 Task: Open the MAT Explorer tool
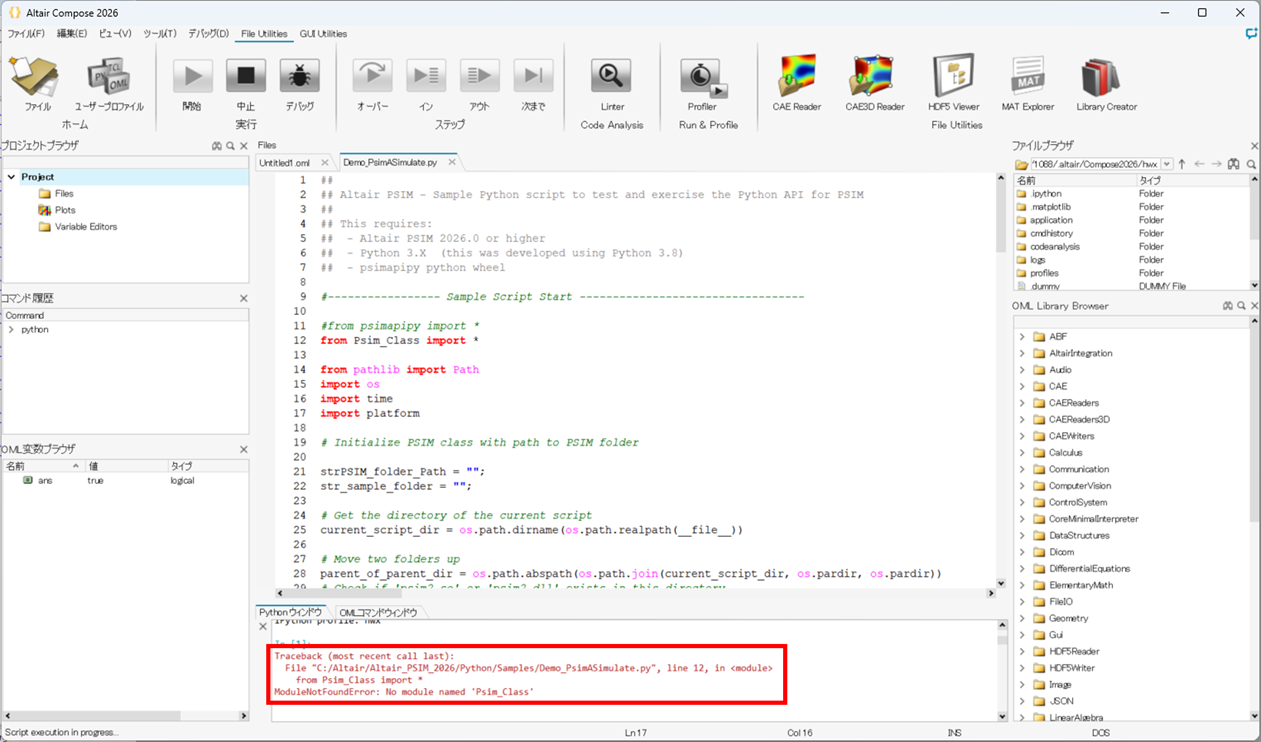tap(1027, 78)
